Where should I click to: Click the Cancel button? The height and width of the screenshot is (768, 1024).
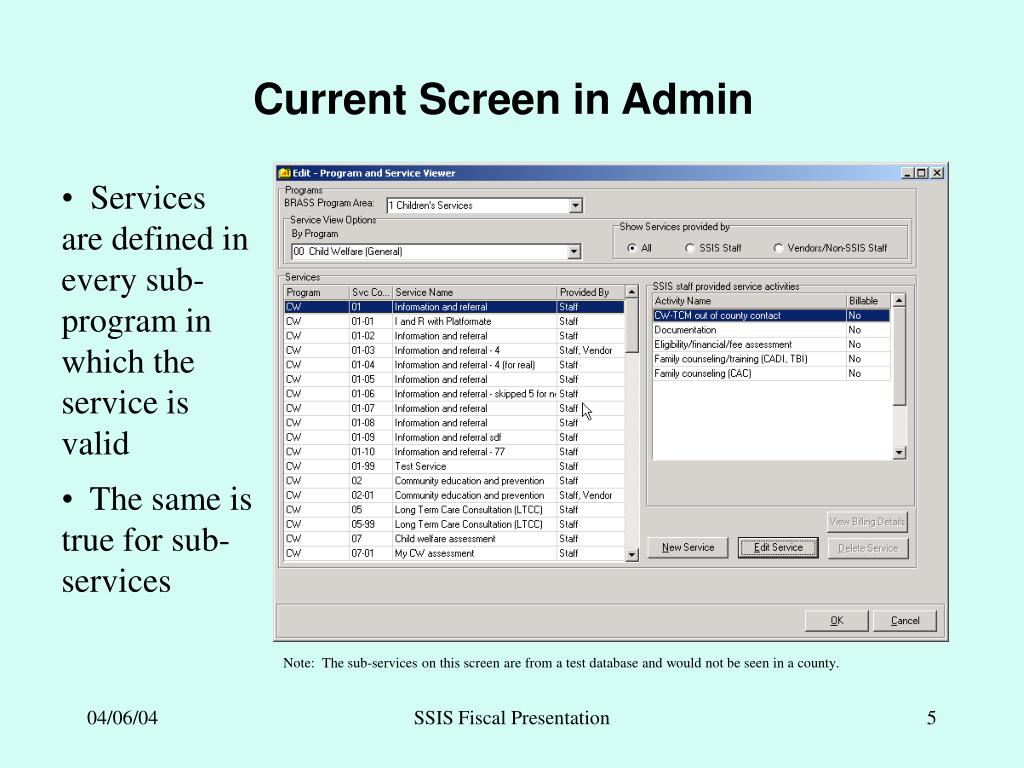(904, 620)
